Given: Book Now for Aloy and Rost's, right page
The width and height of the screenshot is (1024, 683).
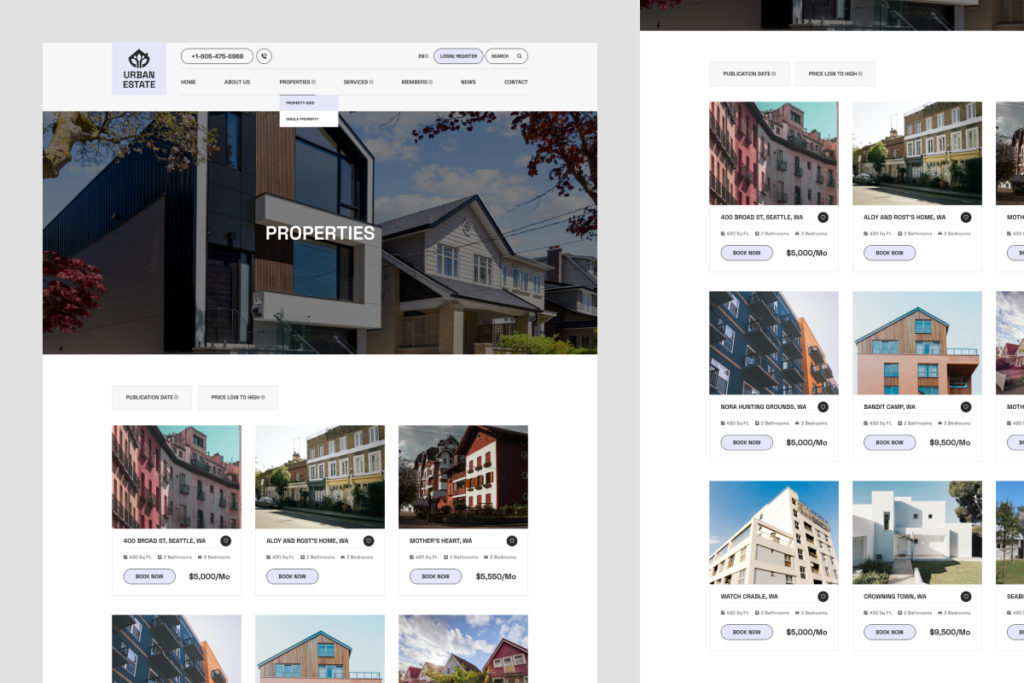Looking at the screenshot, I should 889,253.
